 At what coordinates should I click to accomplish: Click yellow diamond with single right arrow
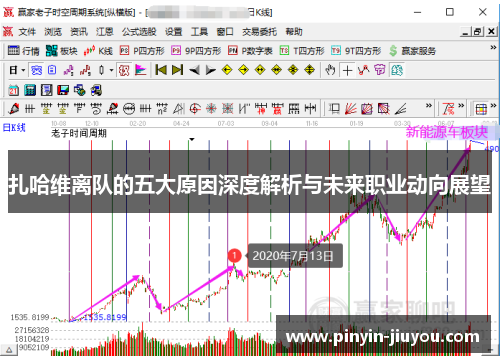244,70
